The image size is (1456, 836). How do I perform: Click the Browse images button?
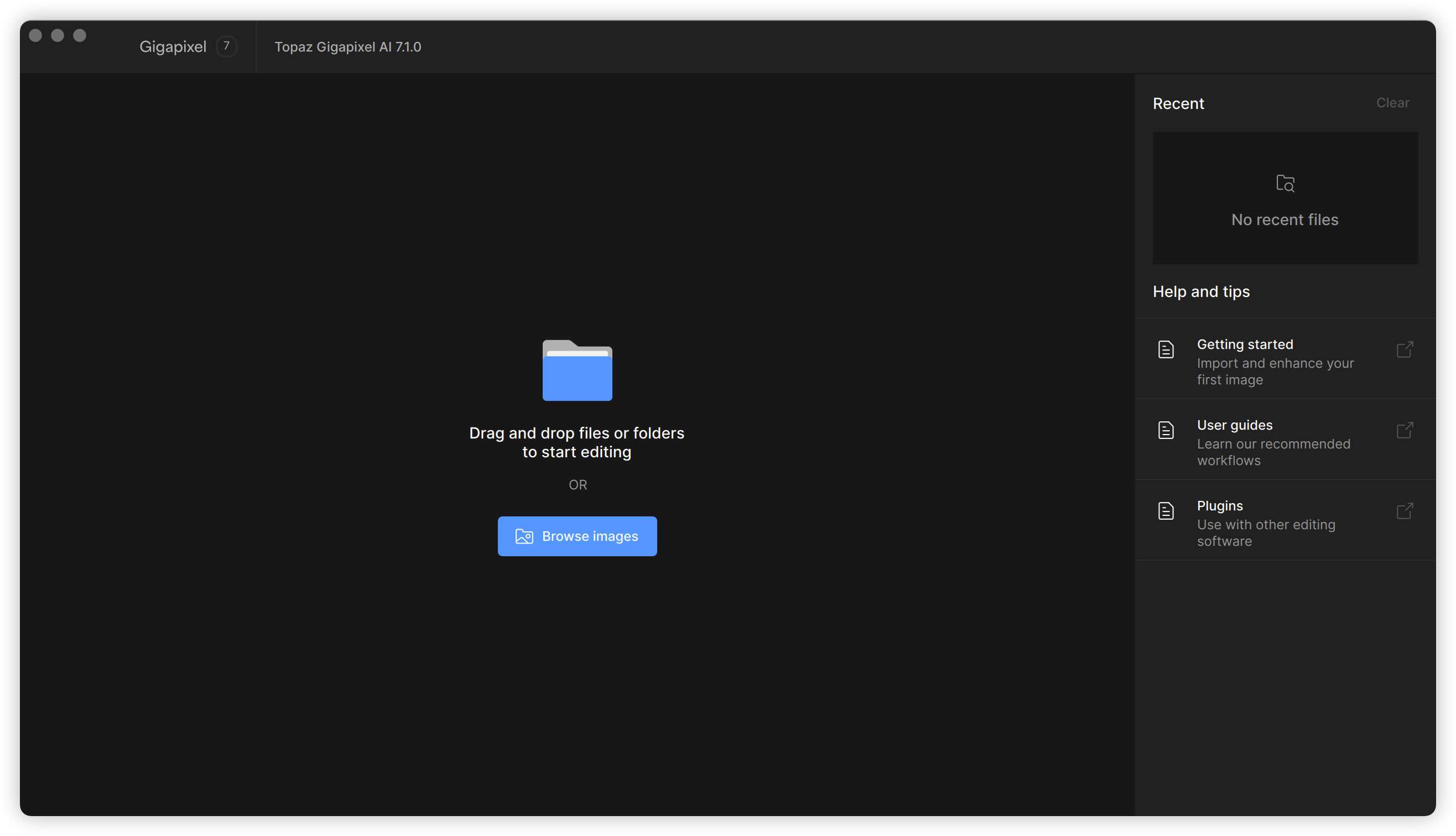pyautogui.click(x=577, y=536)
